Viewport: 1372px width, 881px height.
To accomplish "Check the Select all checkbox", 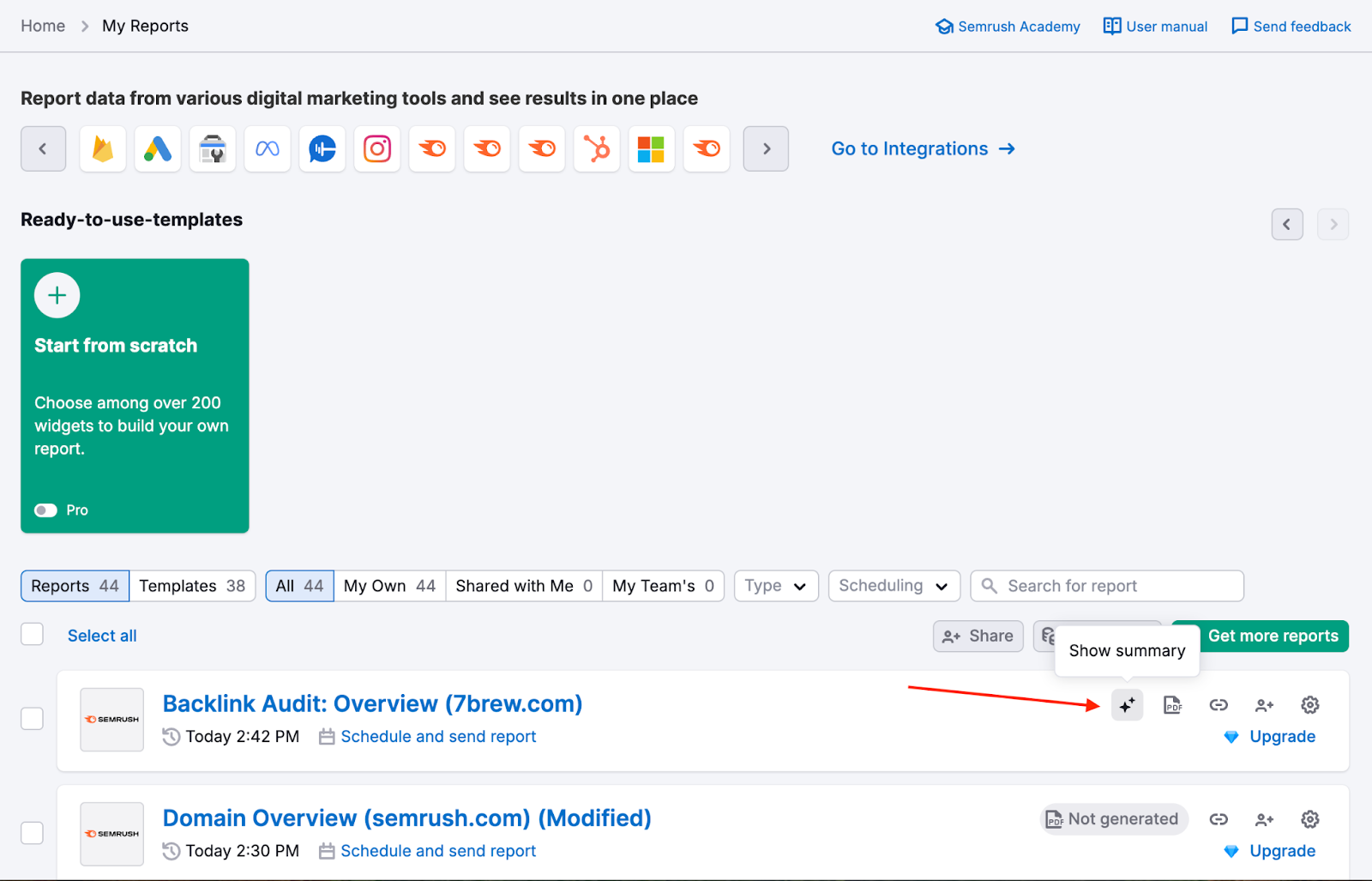I will pos(33,635).
